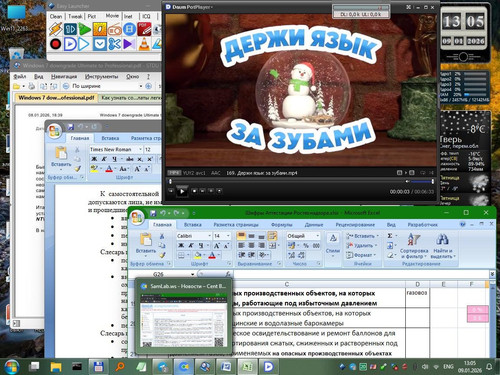Click the Save icon in Excel quick access
Viewport: 500px width, 375px height.
[153, 213]
